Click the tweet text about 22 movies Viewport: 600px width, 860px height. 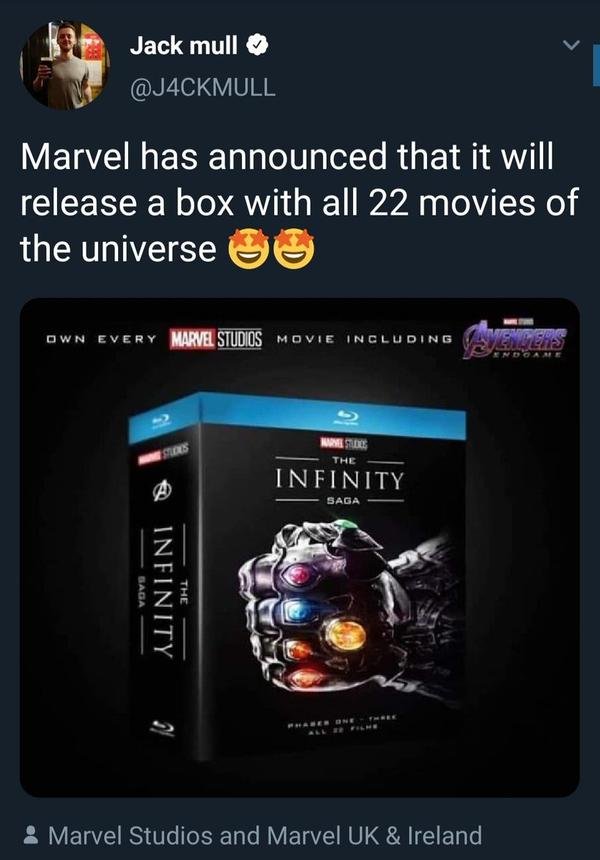pos(299,202)
